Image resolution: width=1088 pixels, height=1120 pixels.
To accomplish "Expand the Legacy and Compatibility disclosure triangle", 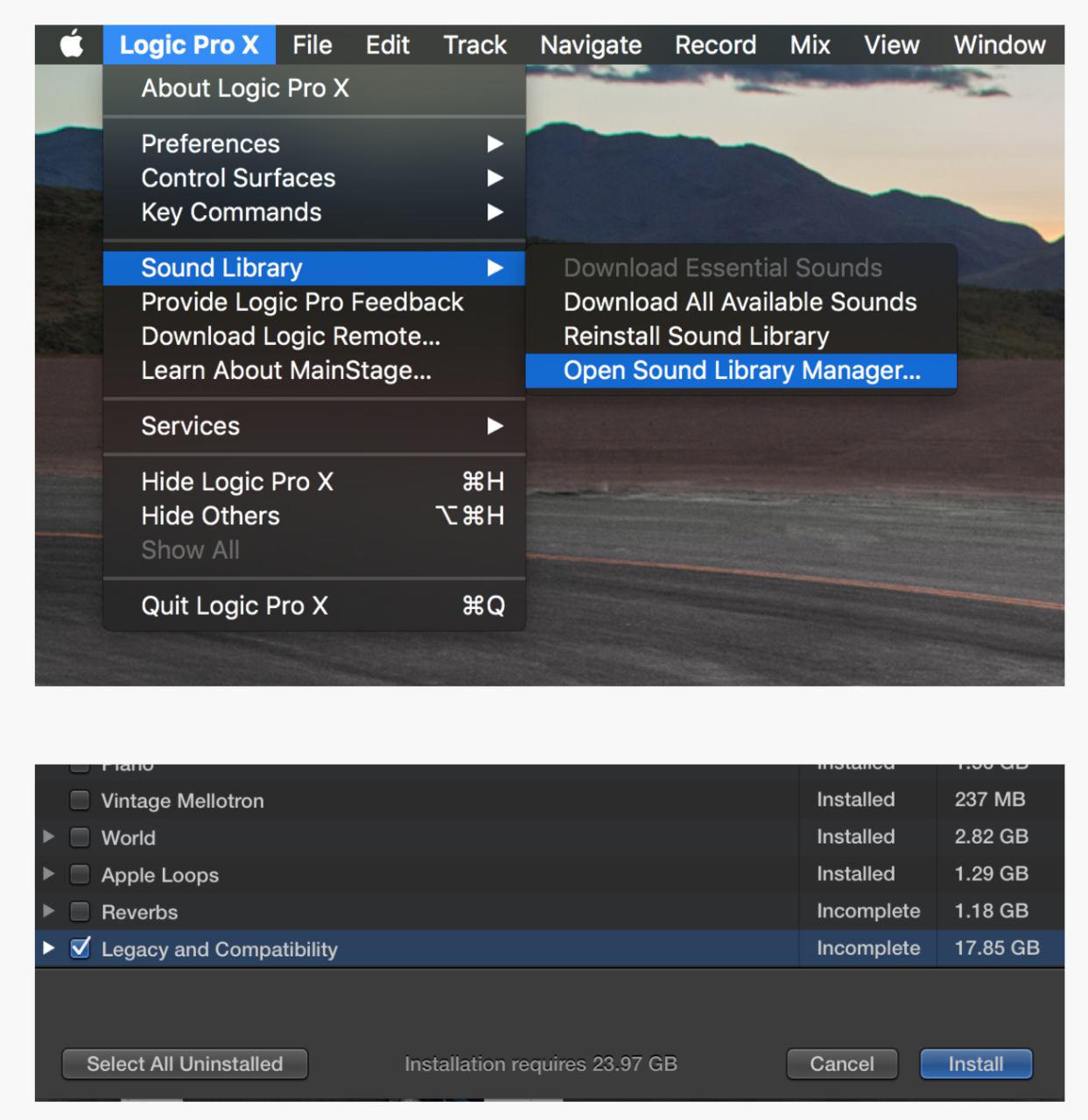I will point(49,948).
